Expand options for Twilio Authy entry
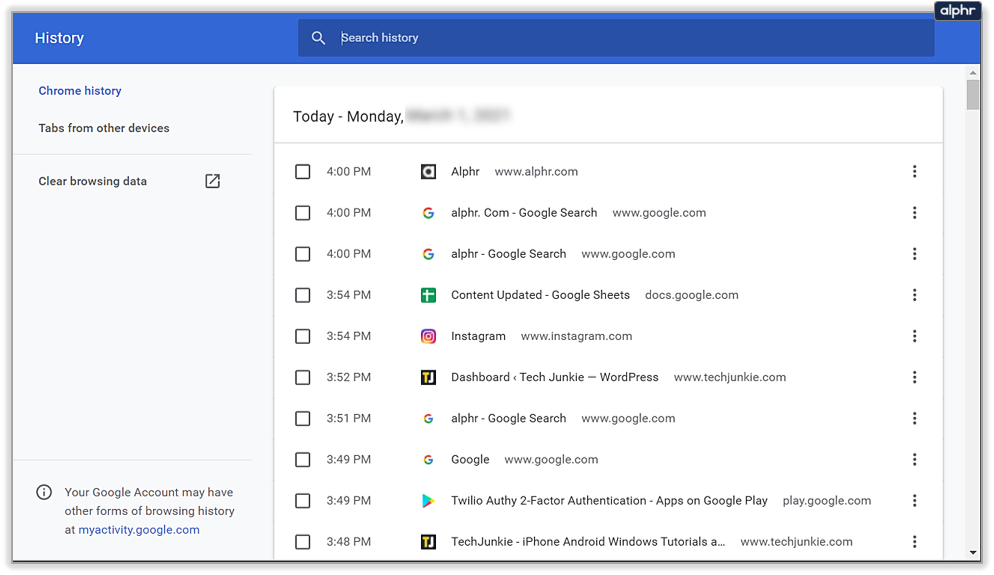994x575 pixels. pos(914,501)
